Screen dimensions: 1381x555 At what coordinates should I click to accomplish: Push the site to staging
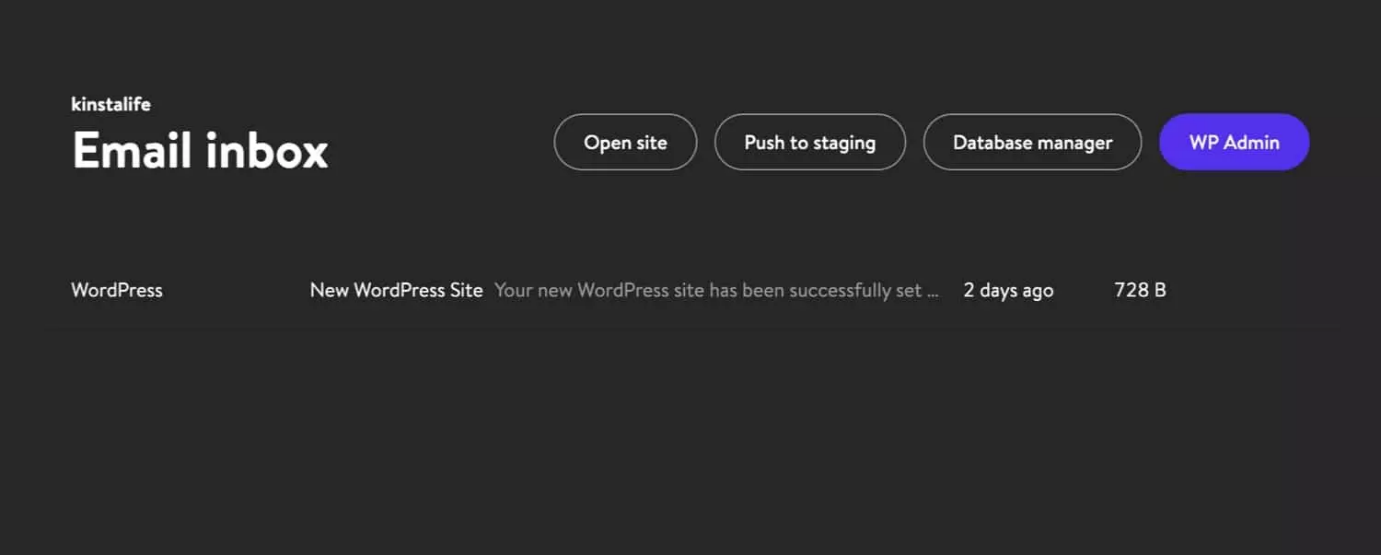[x=809, y=142]
